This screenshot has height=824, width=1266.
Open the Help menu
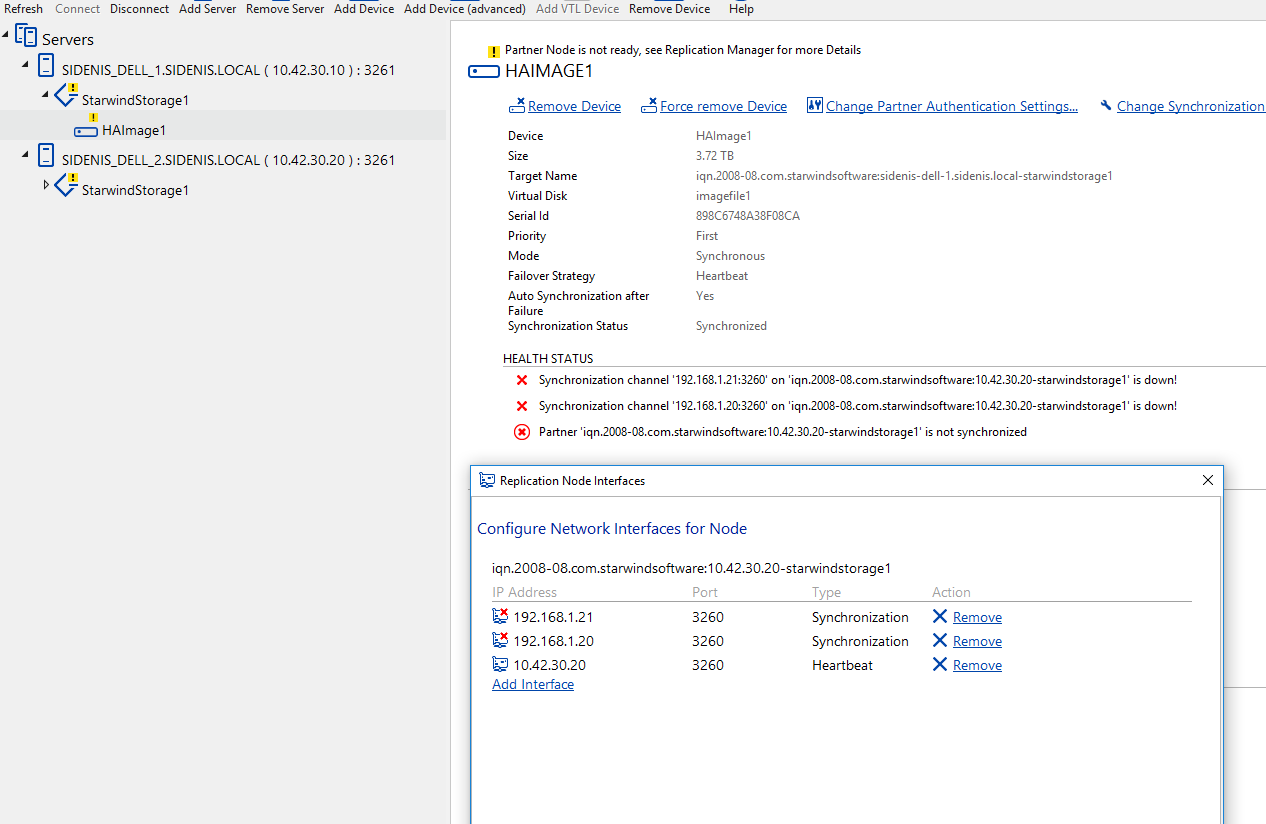point(741,9)
